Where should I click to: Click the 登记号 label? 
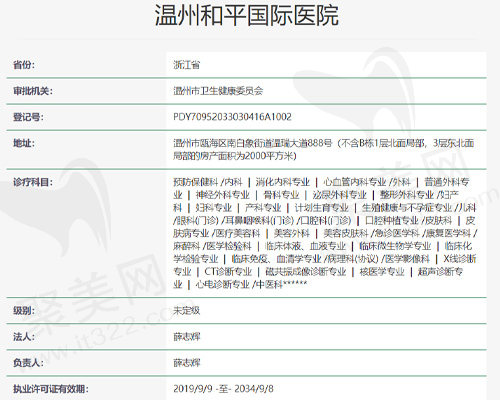[28, 117]
